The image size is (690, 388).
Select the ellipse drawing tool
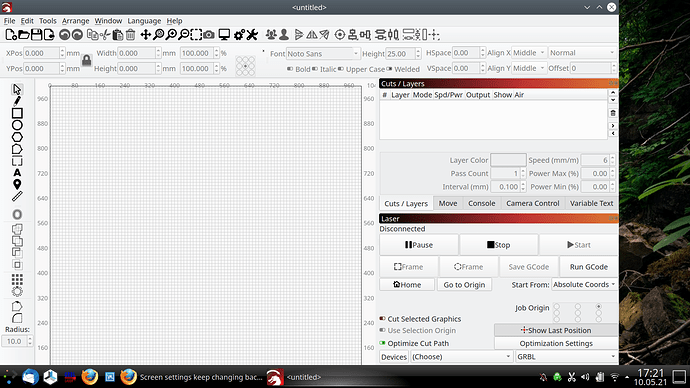[x=17, y=125]
